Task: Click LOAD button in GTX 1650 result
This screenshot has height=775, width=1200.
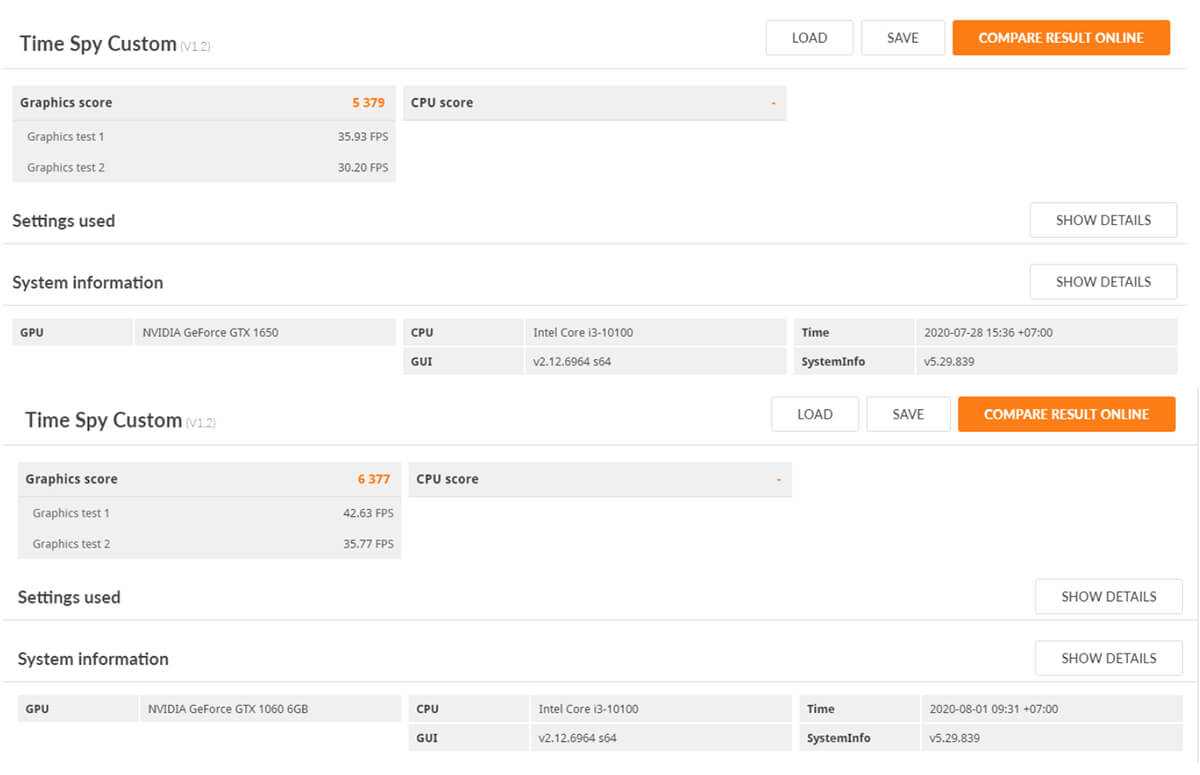Action: click(809, 38)
